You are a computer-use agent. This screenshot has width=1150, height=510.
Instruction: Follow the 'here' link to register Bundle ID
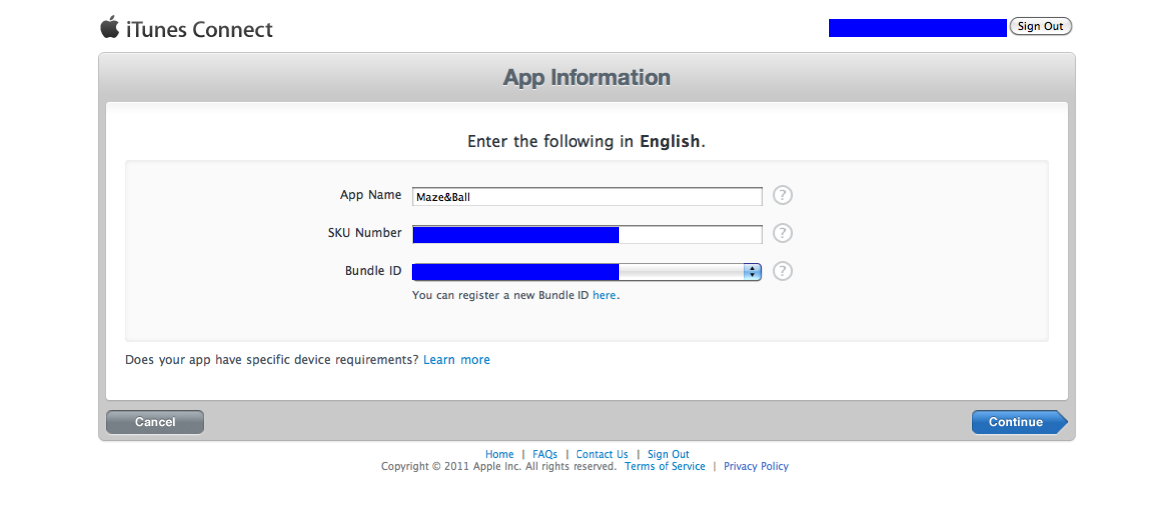(604, 295)
